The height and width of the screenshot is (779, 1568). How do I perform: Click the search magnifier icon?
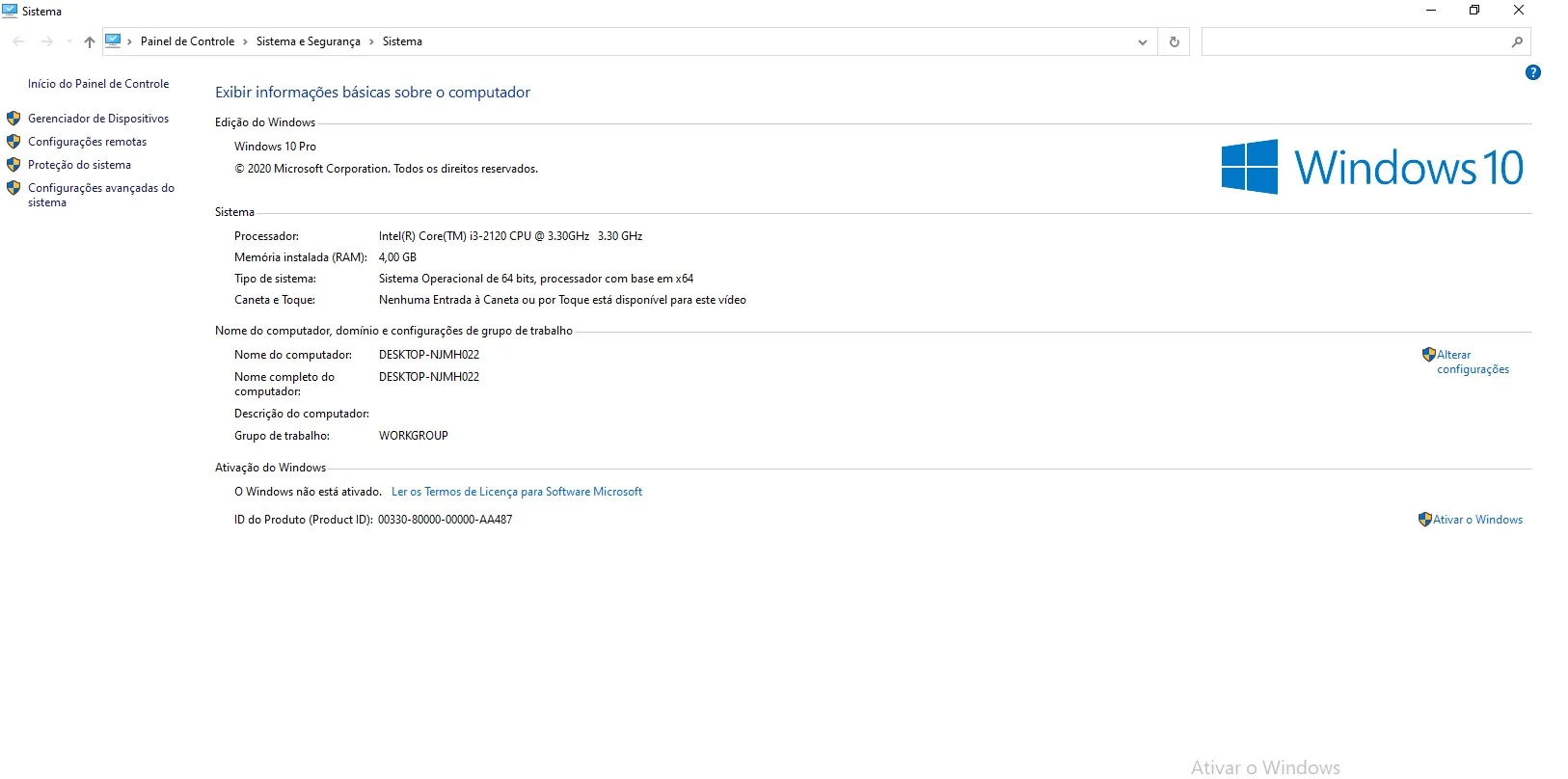1517,41
